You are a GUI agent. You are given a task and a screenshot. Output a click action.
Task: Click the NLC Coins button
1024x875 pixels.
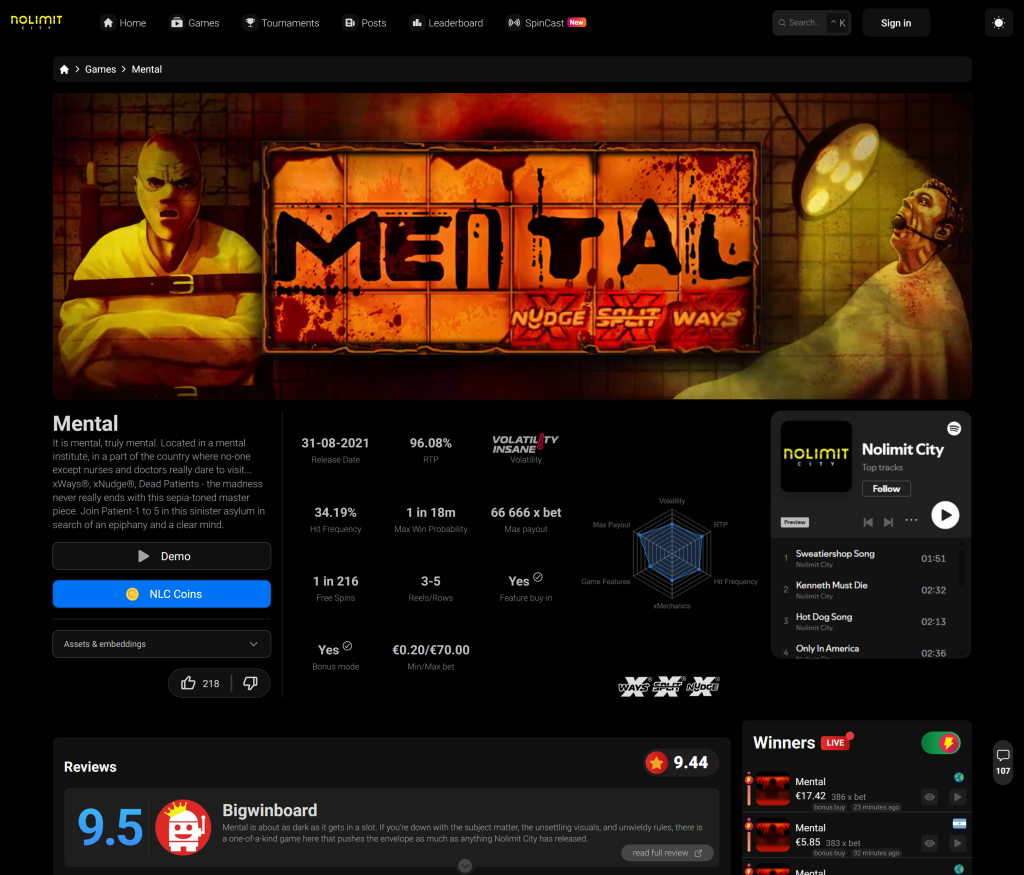coord(161,594)
